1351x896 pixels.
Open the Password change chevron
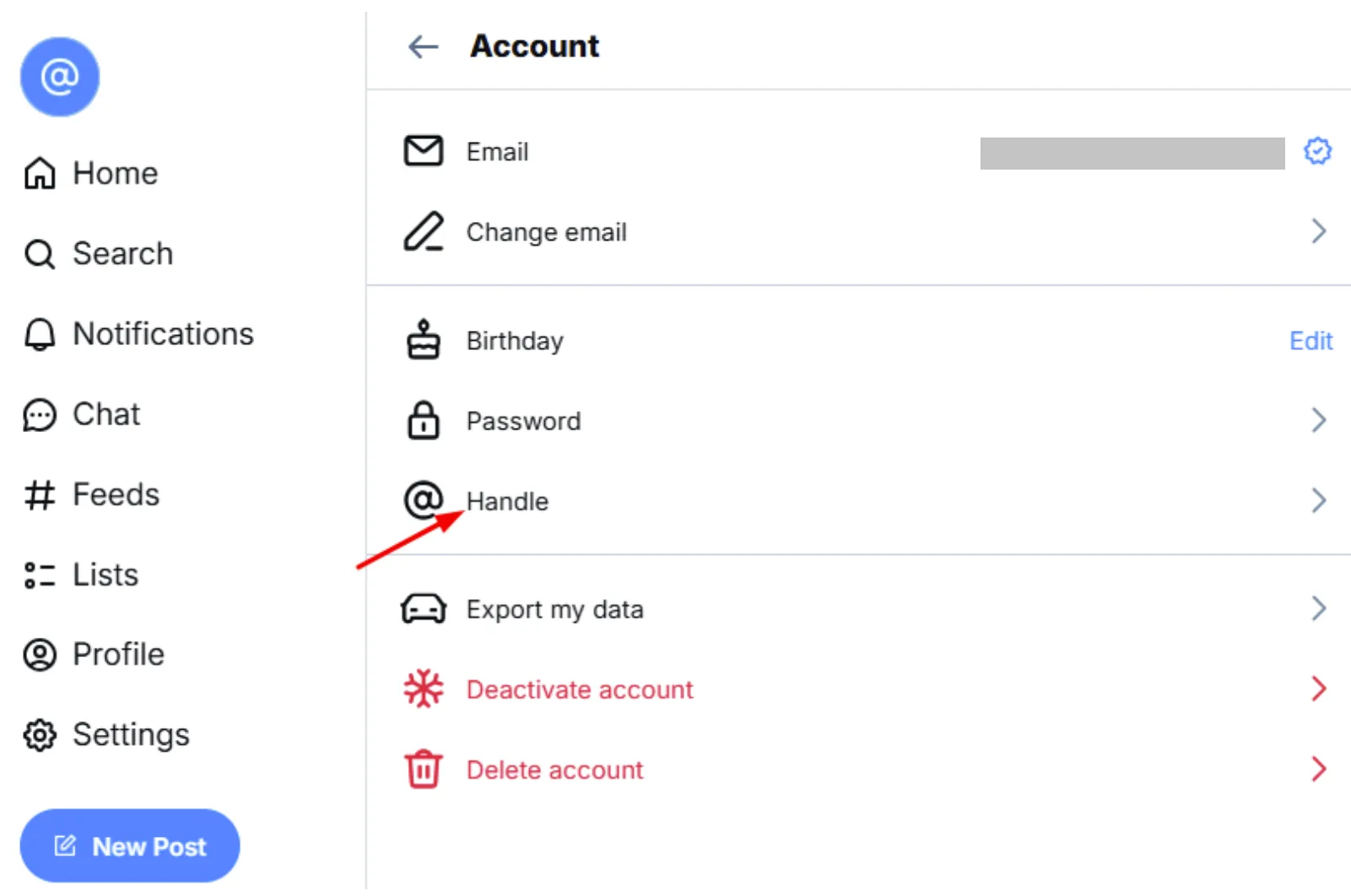tap(1318, 419)
